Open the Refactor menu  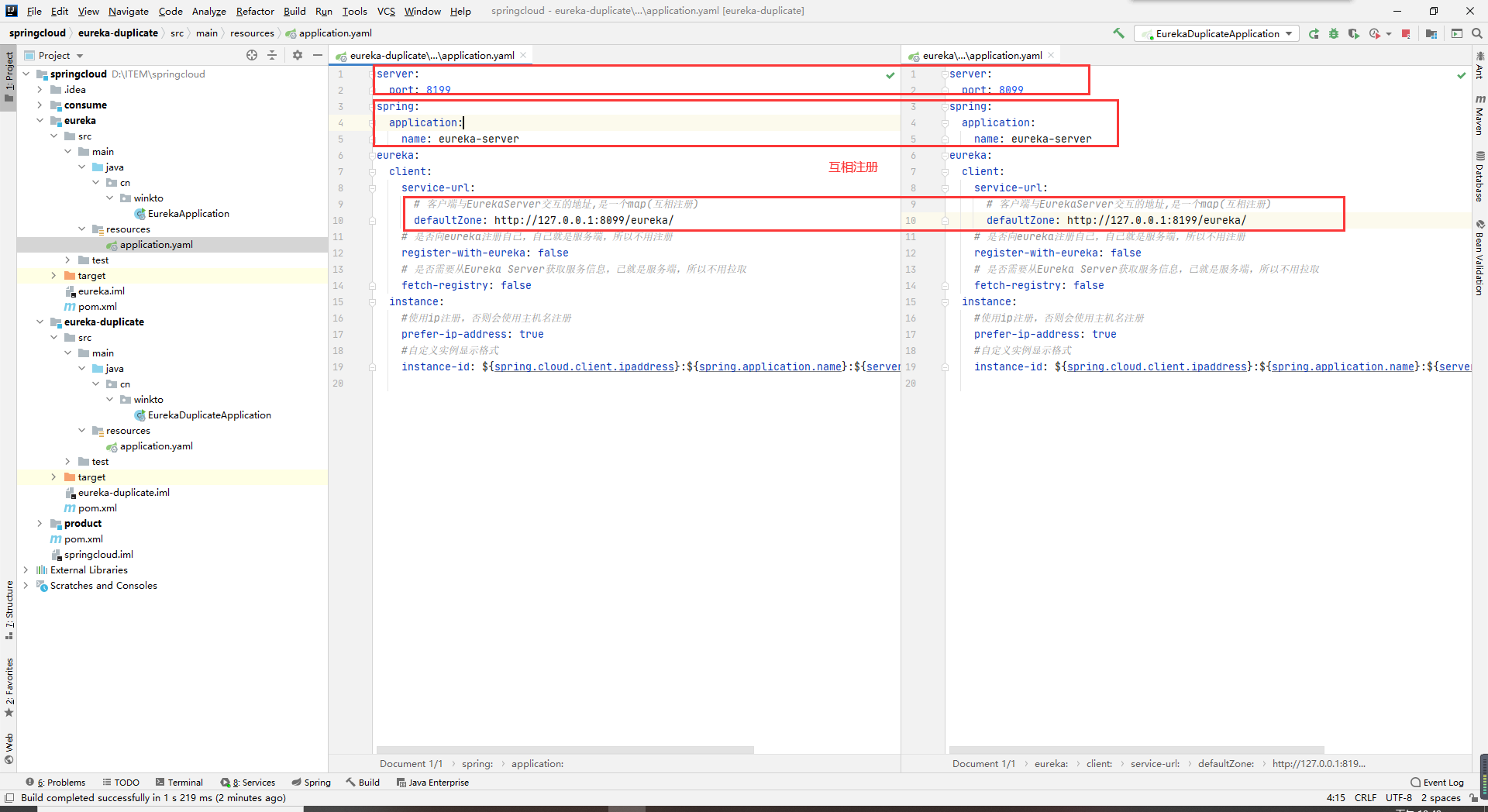pos(255,11)
